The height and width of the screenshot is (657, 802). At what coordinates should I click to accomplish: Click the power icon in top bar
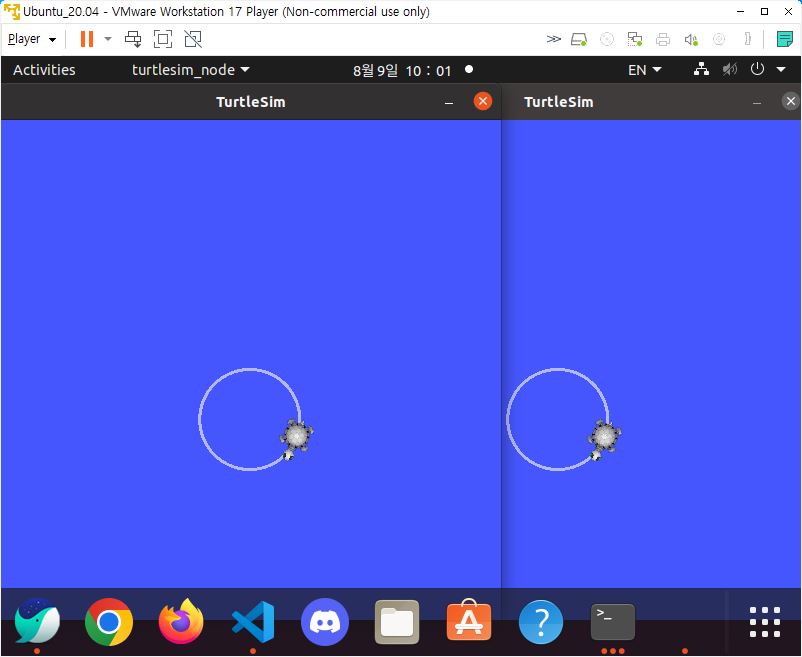[x=757, y=69]
